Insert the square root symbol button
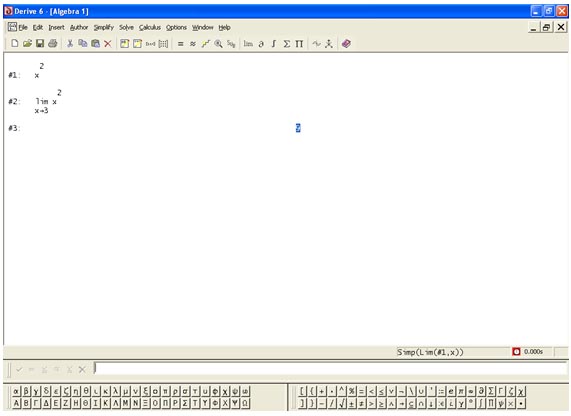This screenshot has width=571, height=416. pos(342,403)
